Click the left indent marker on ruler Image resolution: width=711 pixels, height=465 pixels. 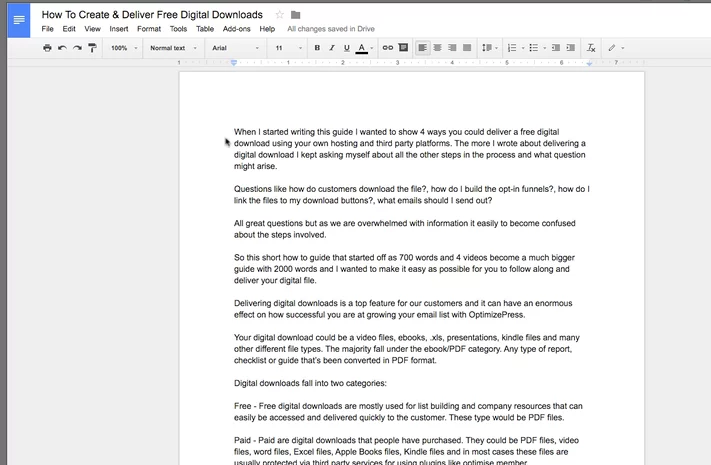click(234, 63)
